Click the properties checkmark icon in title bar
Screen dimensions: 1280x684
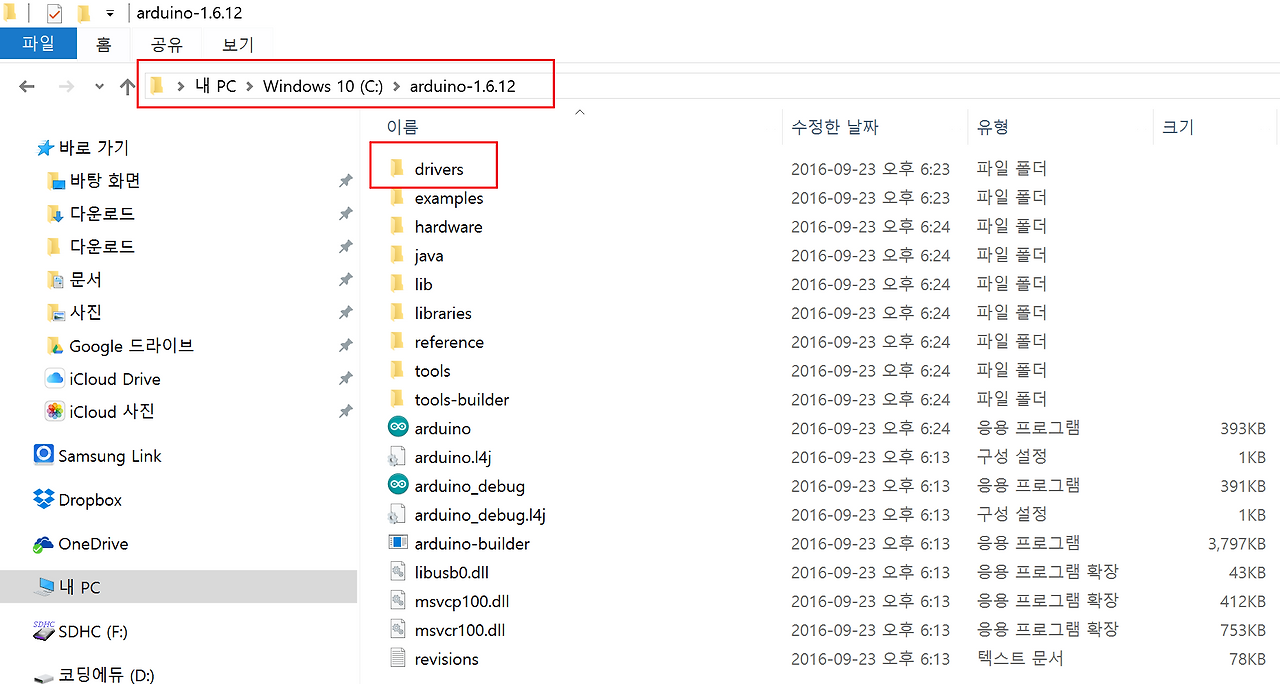pyautogui.click(x=54, y=13)
